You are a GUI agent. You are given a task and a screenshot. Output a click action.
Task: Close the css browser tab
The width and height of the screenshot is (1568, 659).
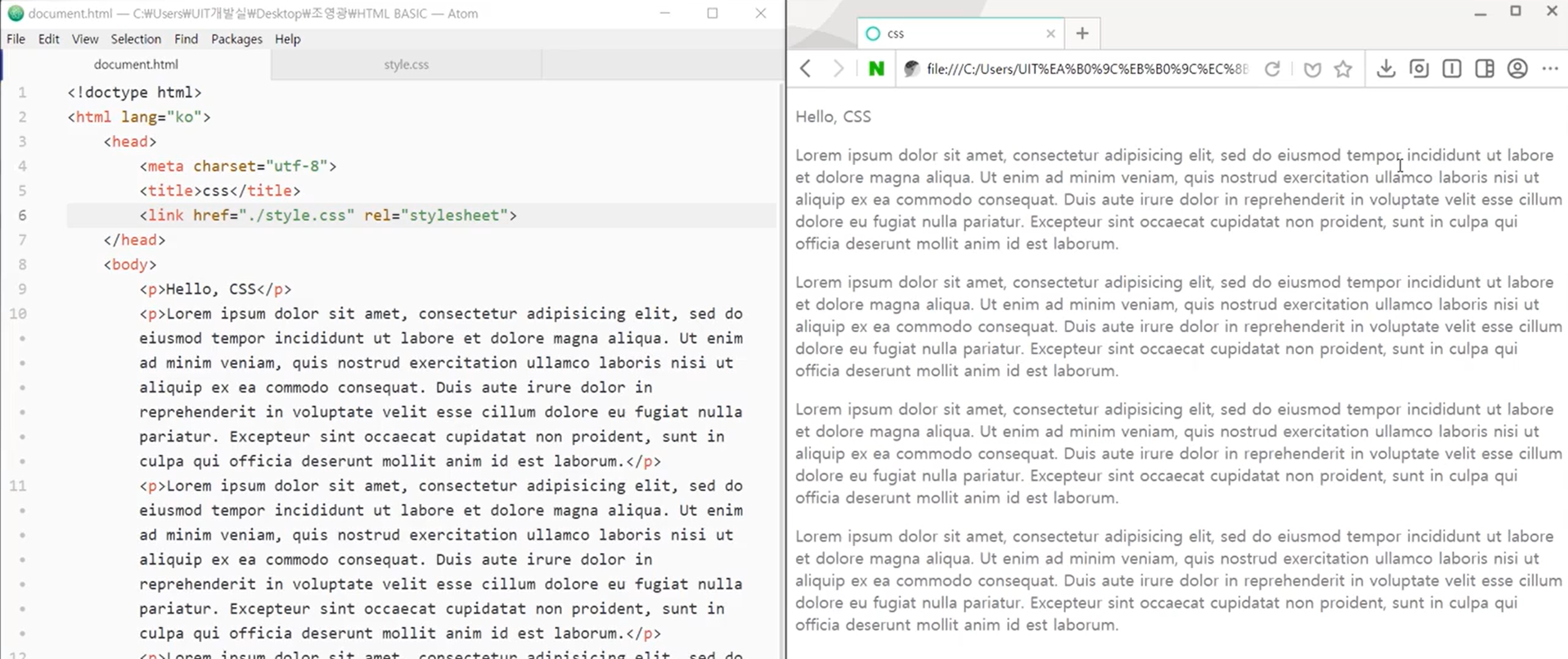click(x=1050, y=34)
